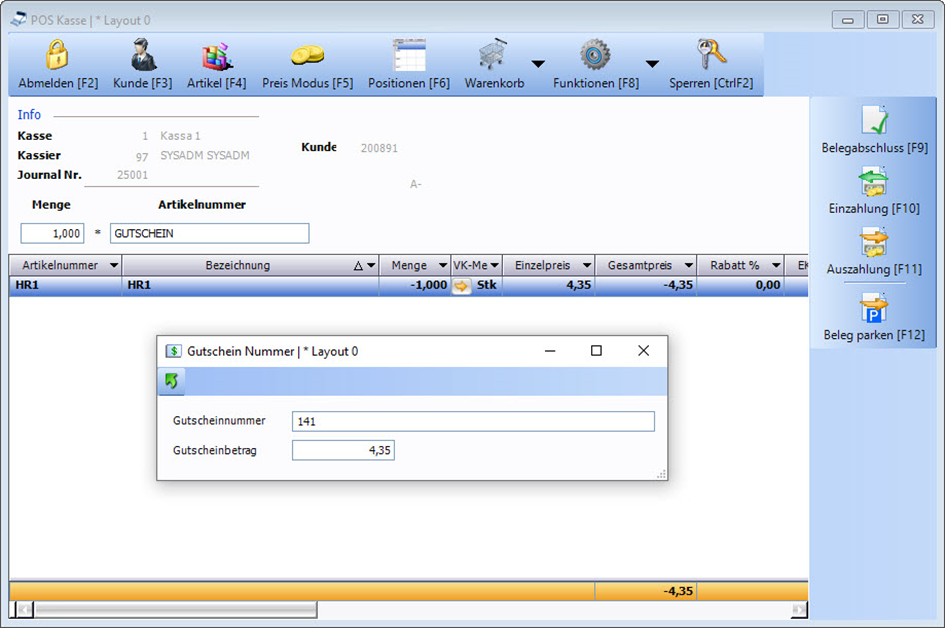Click the horizontal scrollbar thumb
This screenshot has height=628, width=945.
(175, 609)
